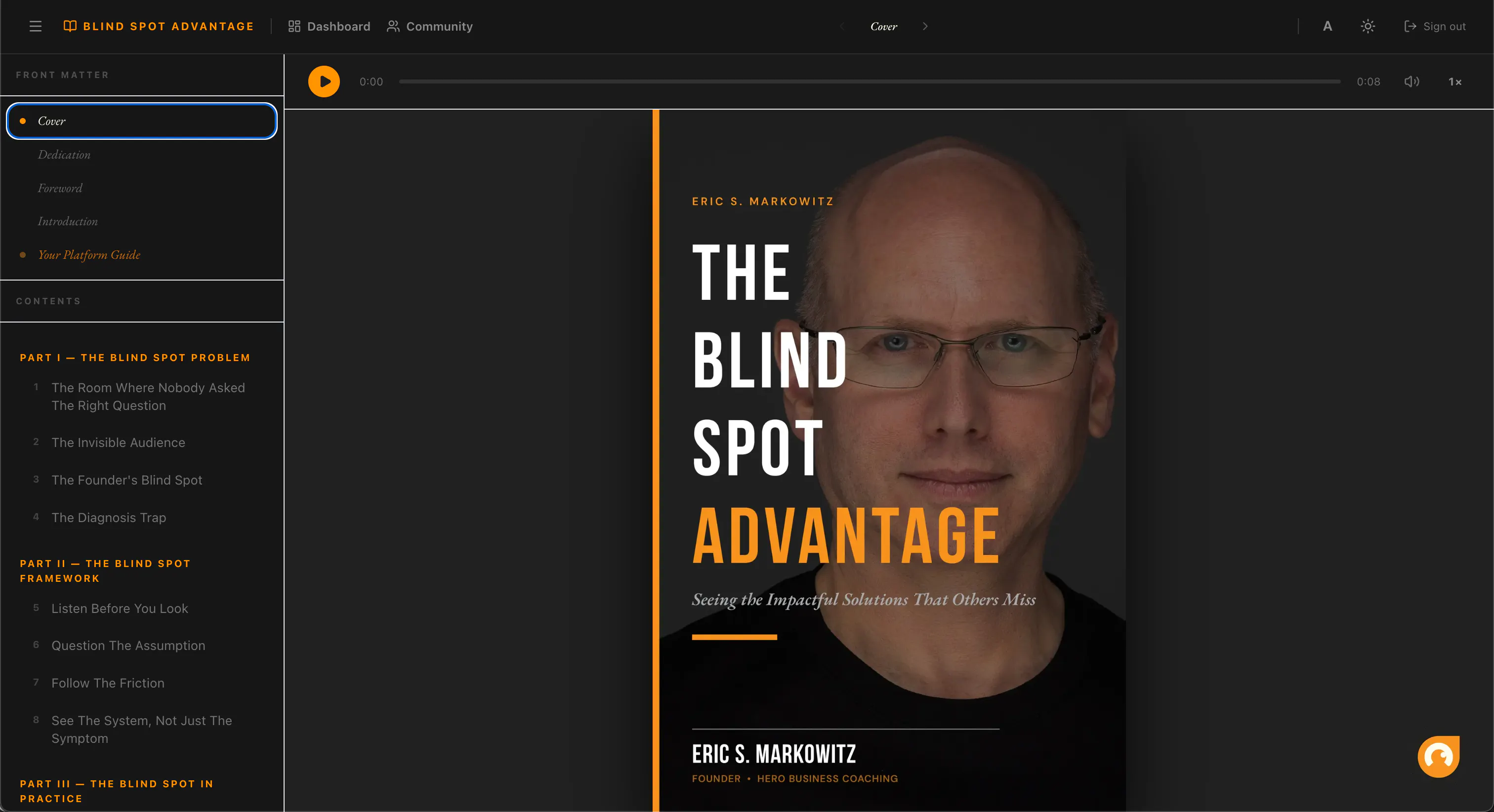Open the Foreword section

point(60,189)
